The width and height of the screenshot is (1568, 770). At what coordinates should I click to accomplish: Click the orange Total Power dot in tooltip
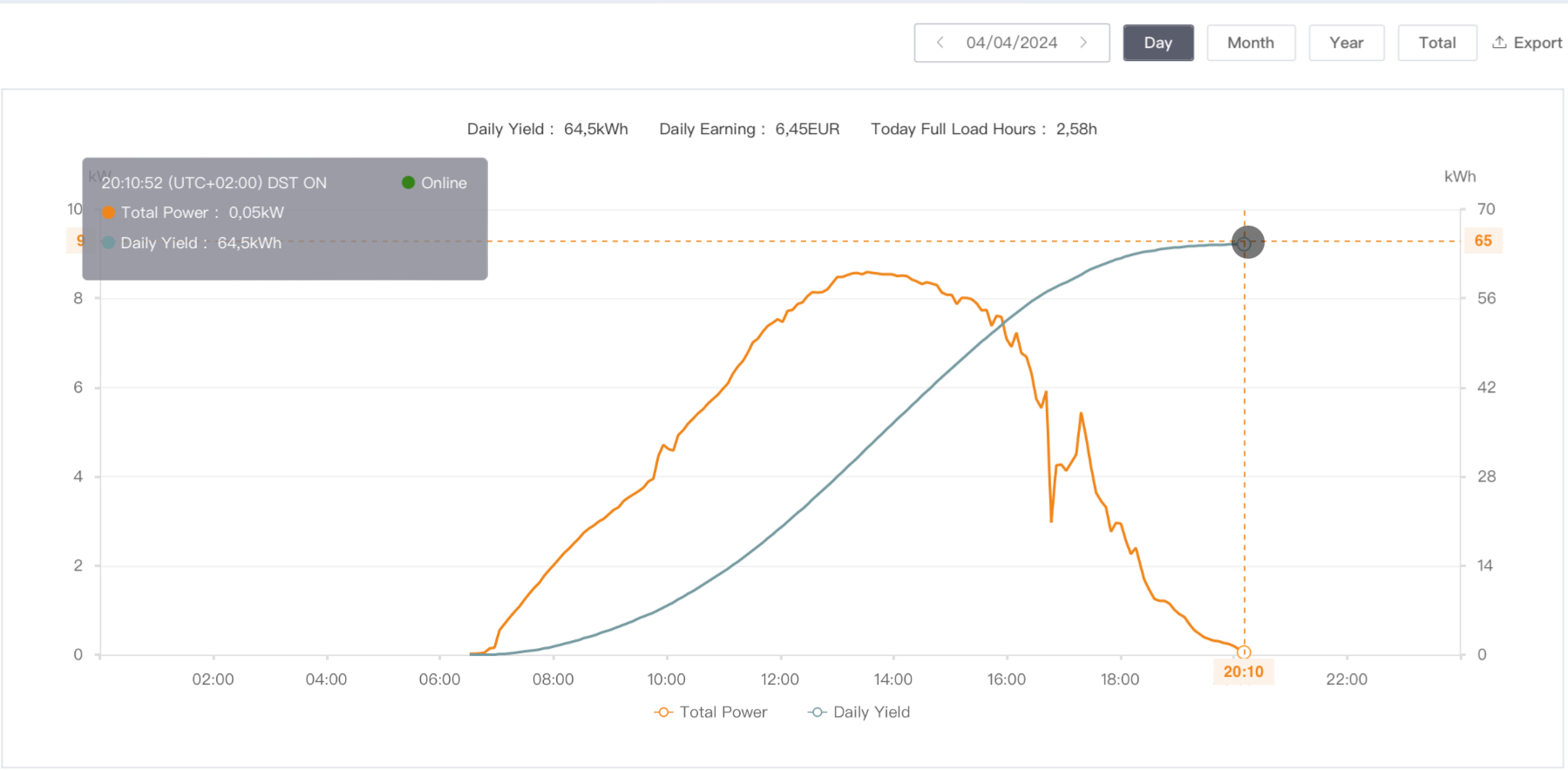point(108,213)
